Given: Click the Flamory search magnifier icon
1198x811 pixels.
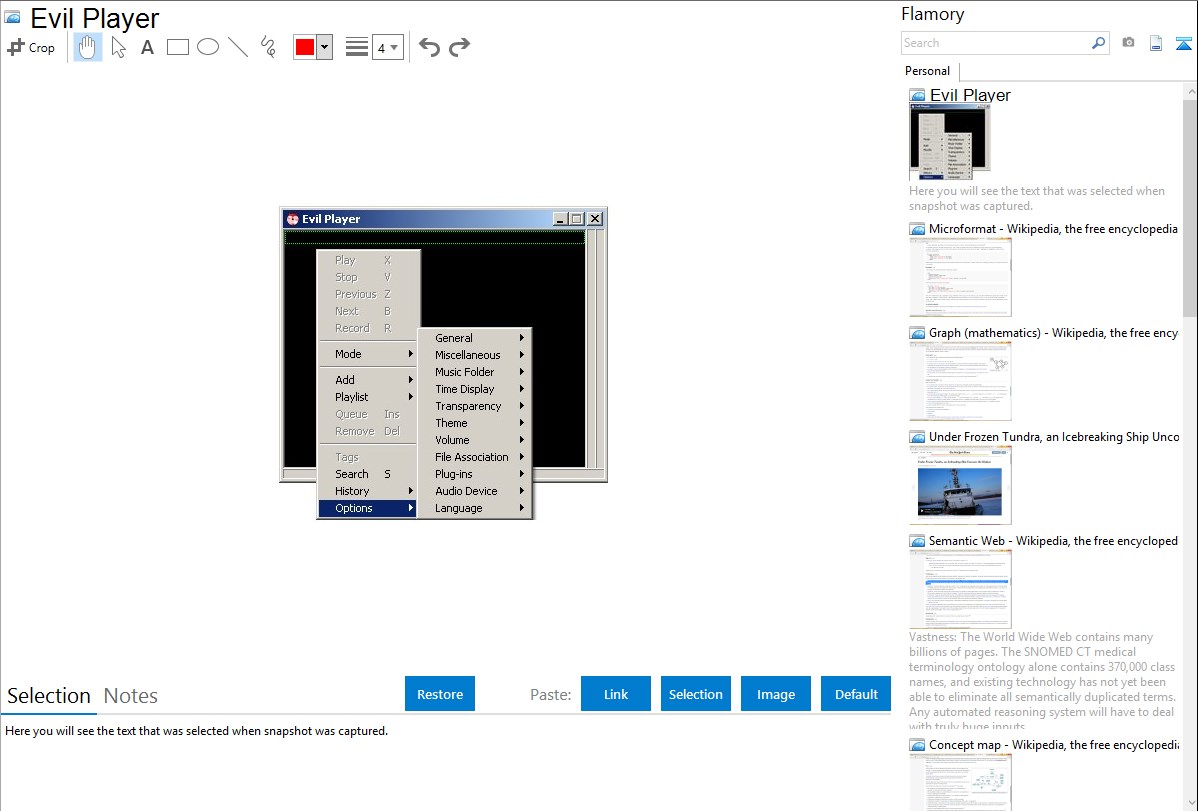Looking at the screenshot, I should click(x=1098, y=43).
